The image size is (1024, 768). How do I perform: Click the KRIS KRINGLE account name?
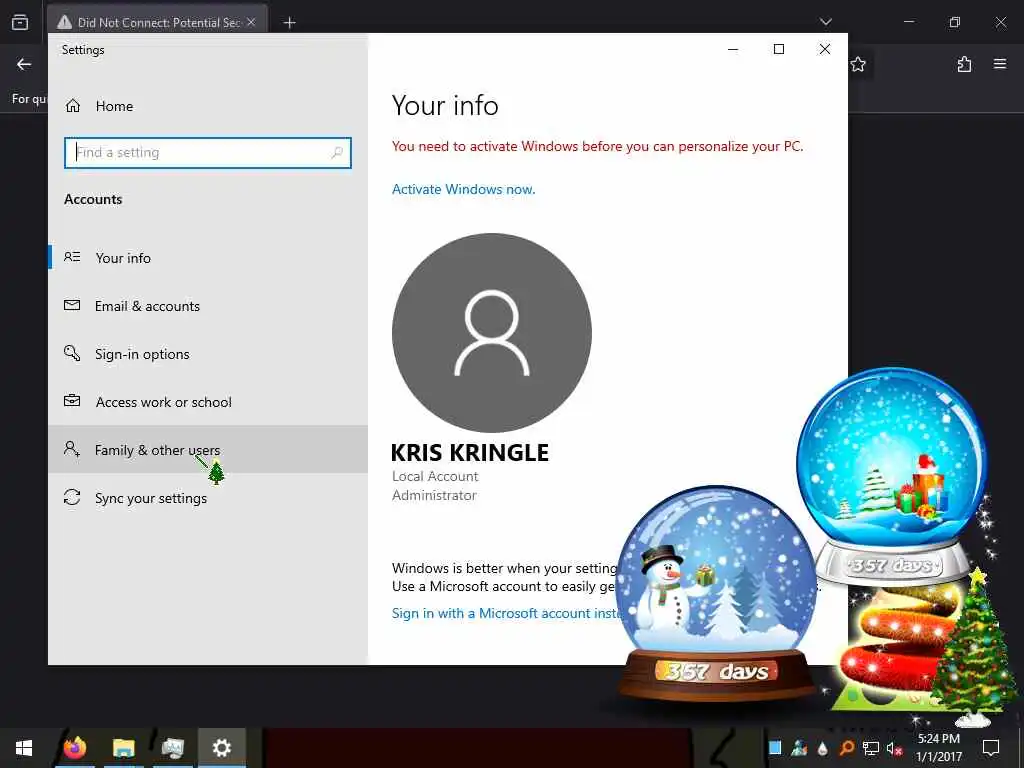[x=470, y=453]
